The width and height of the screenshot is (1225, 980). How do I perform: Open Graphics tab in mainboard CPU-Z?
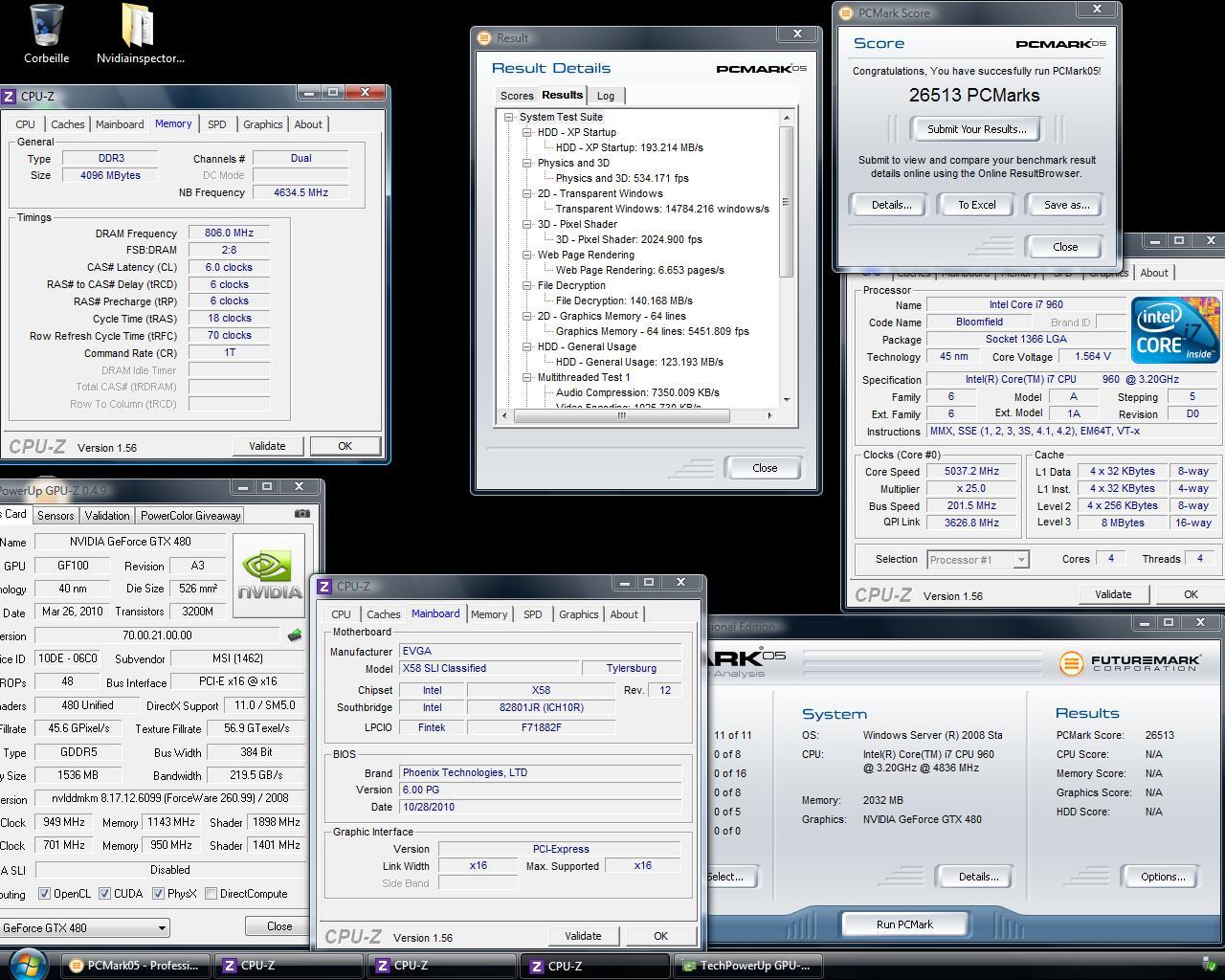tap(579, 614)
